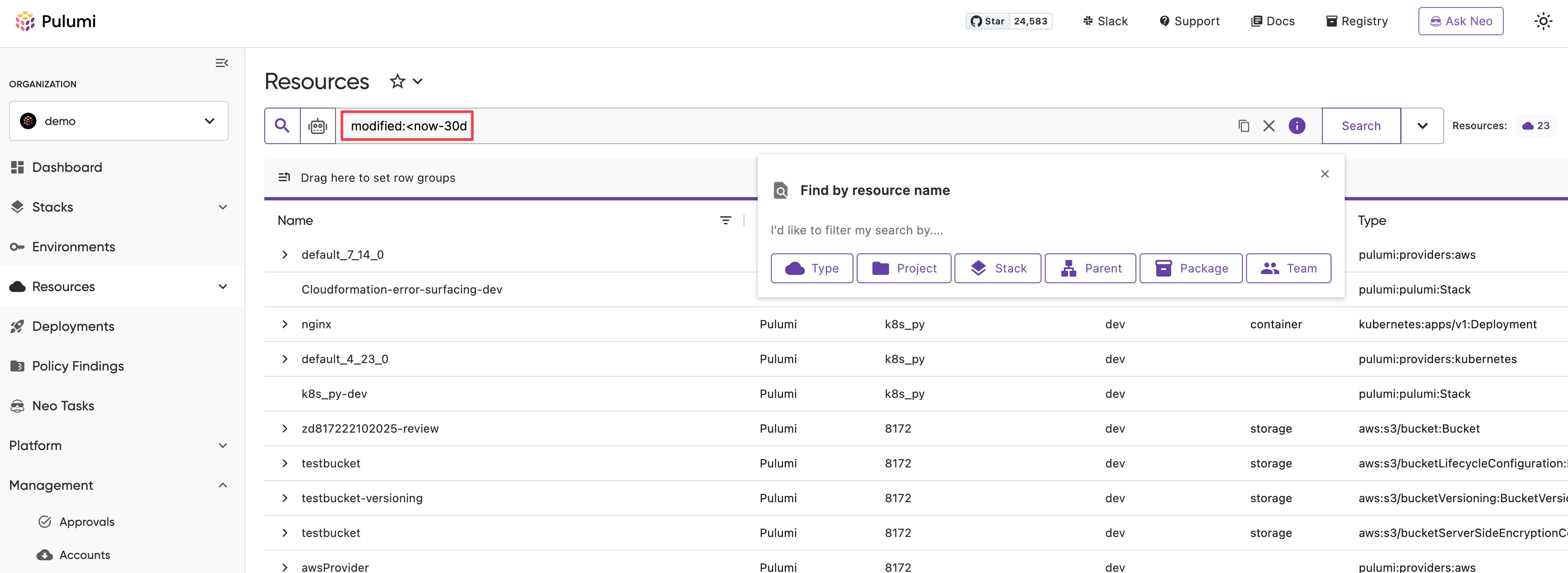
Task: Expand the Stacks sidebar chevron
Action: coord(223,207)
